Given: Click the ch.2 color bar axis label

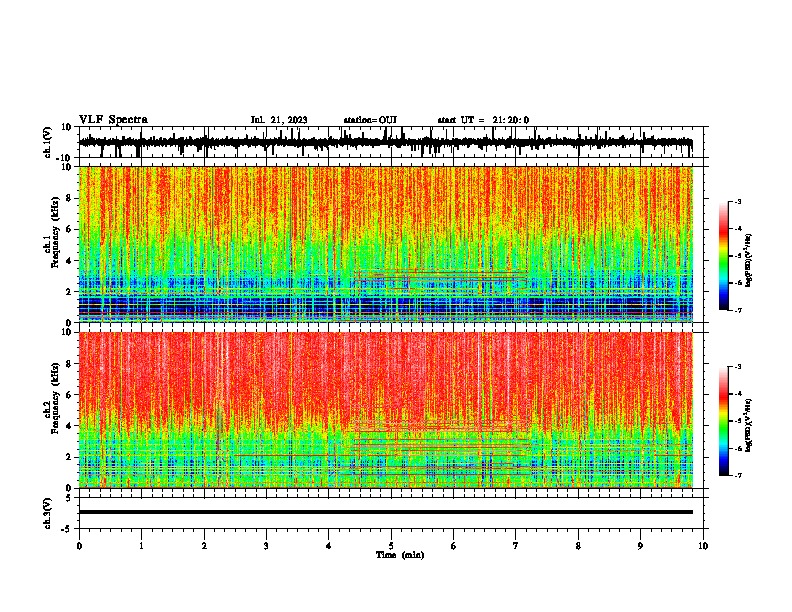Looking at the screenshot, I should (x=749, y=425).
